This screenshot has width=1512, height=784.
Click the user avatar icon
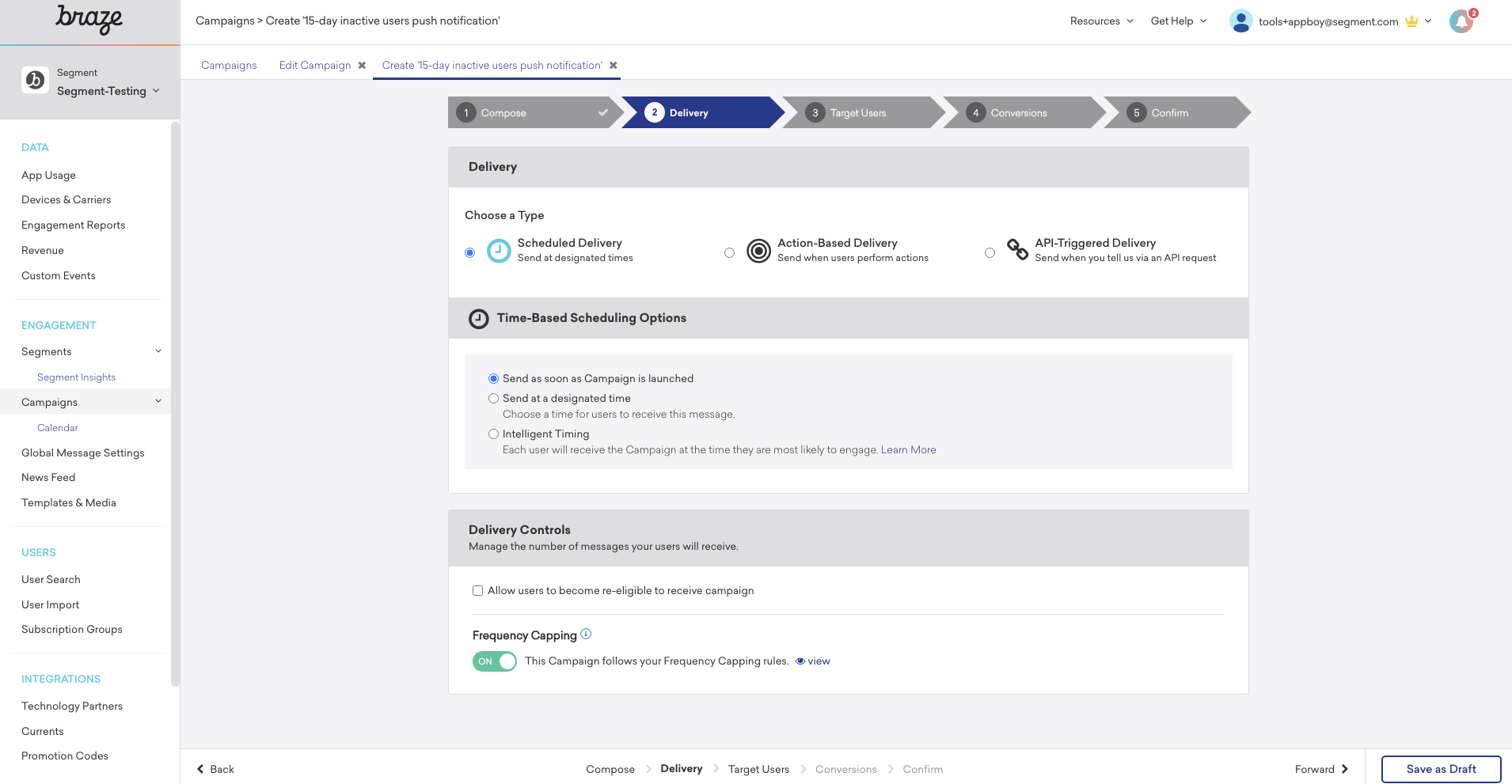[x=1240, y=21]
